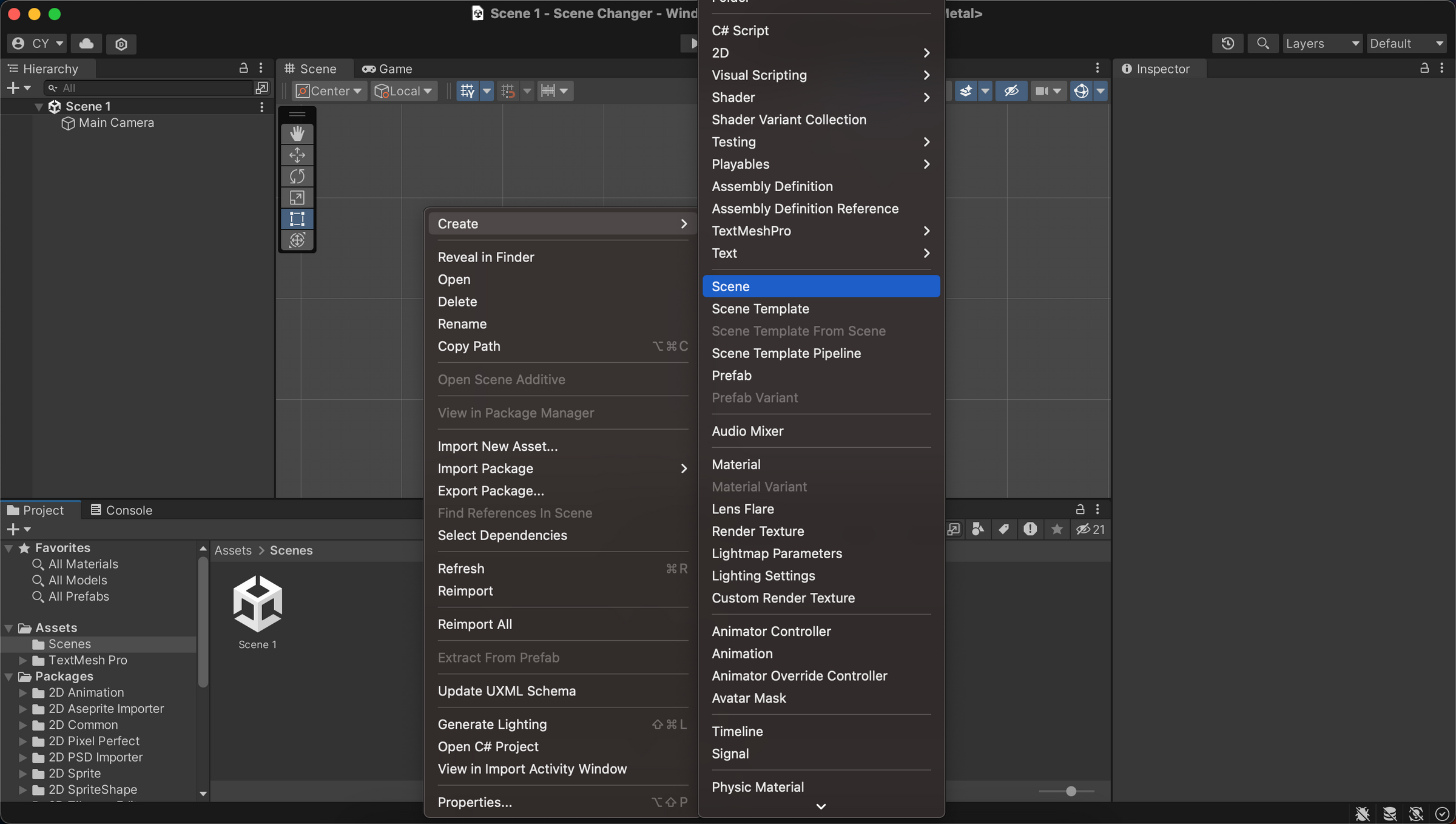This screenshot has width=1456, height=824.
Task: Select the Rect transform tool
Action: [297, 219]
